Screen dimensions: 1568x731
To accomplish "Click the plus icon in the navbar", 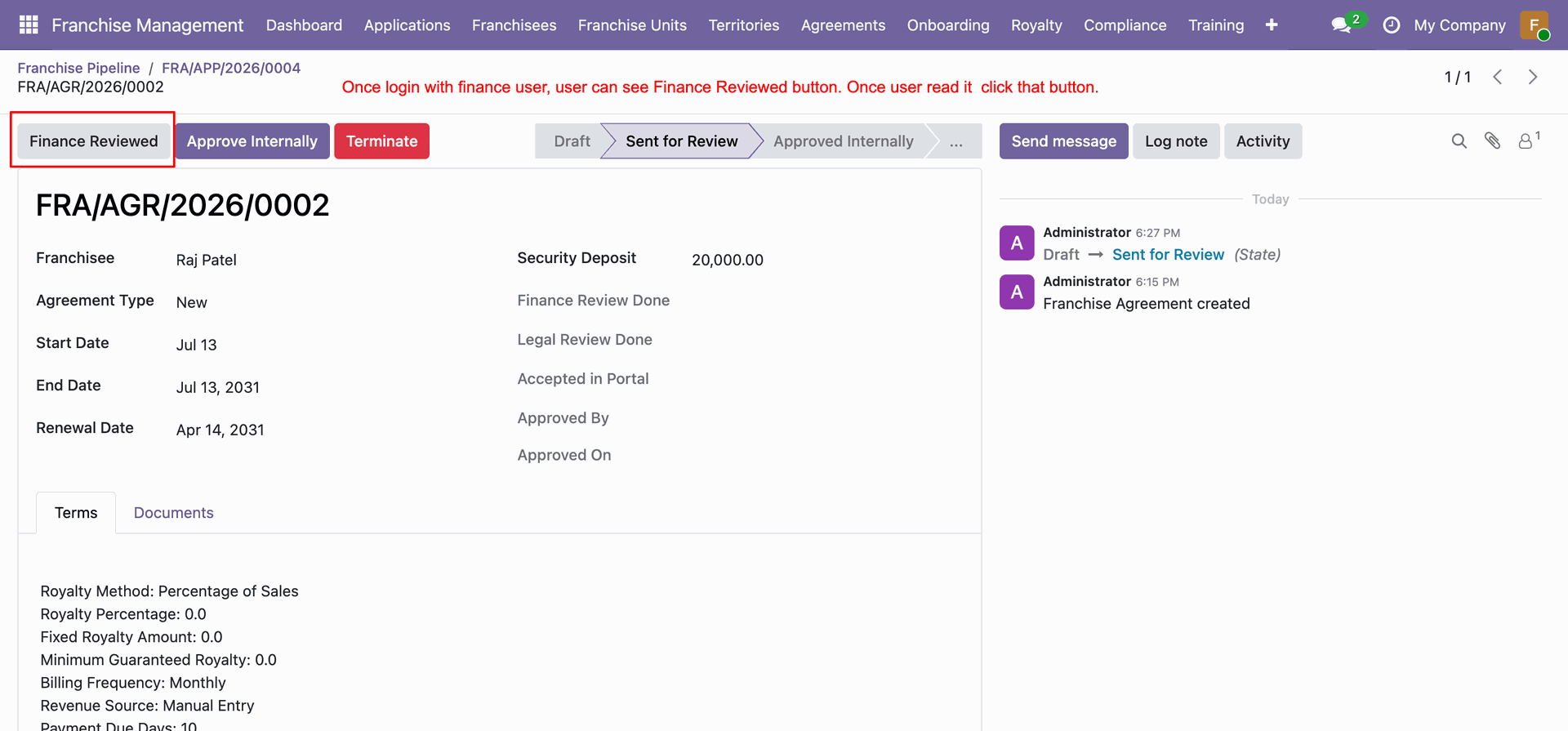I will pyautogui.click(x=1272, y=25).
